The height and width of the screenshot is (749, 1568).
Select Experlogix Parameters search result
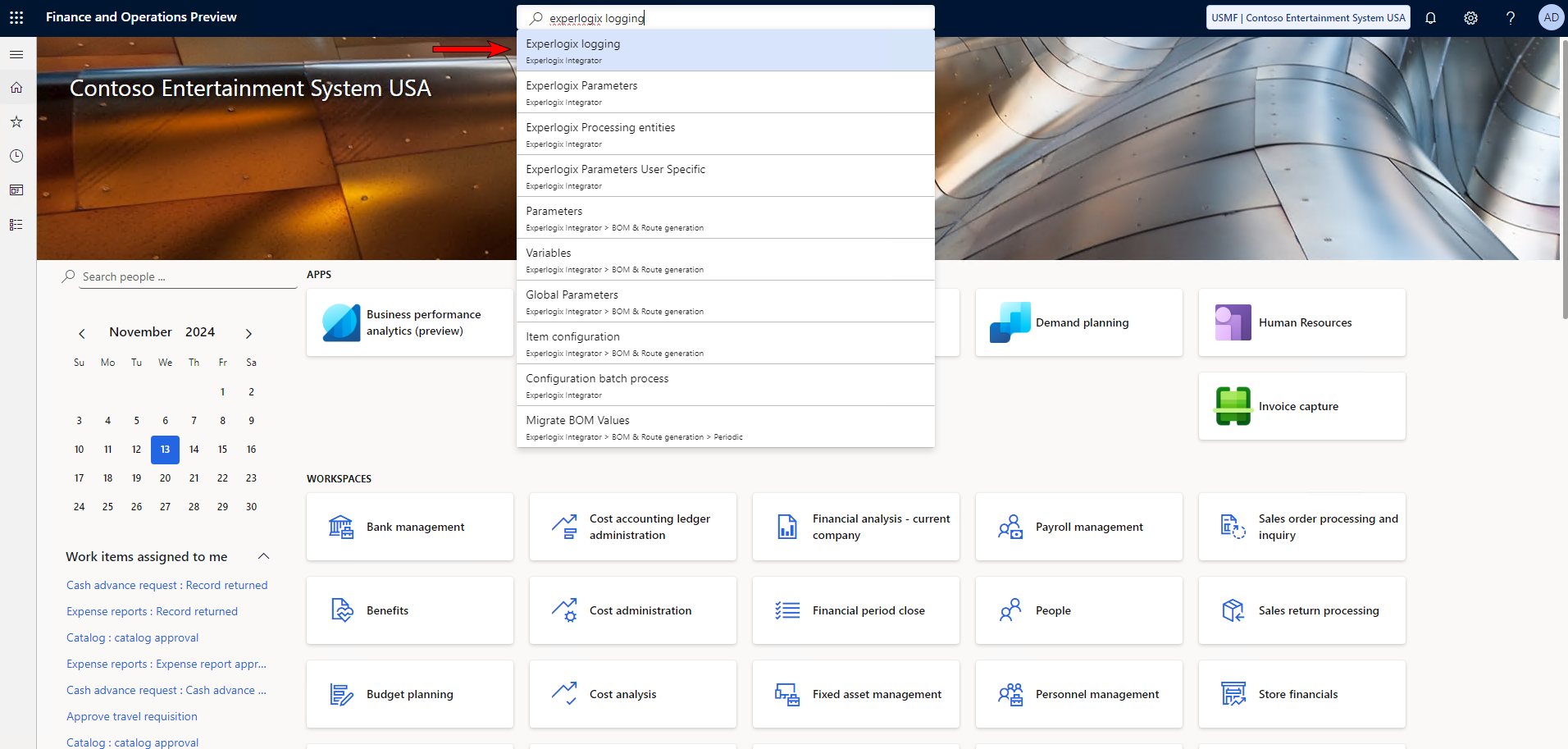coord(726,93)
